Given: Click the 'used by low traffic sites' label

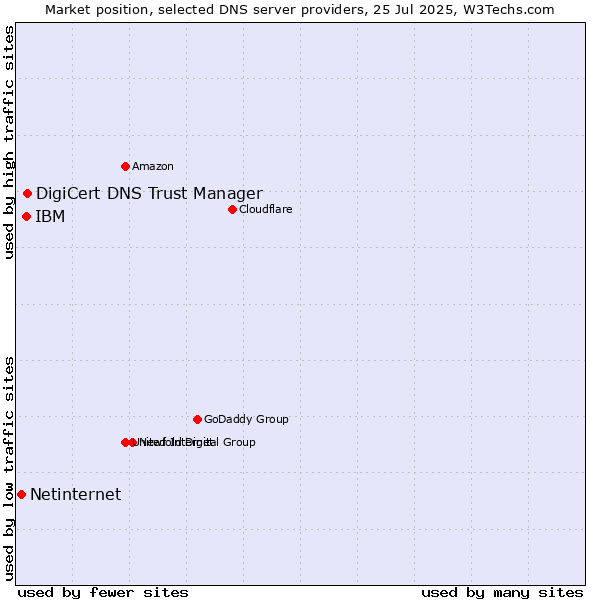Looking at the screenshot, I should [x=9, y=469].
